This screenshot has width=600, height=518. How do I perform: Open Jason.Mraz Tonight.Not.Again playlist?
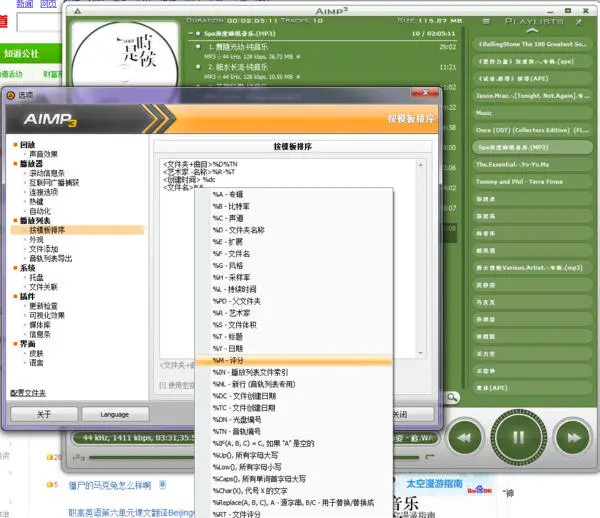pyautogui.click(x=532, y=96)
